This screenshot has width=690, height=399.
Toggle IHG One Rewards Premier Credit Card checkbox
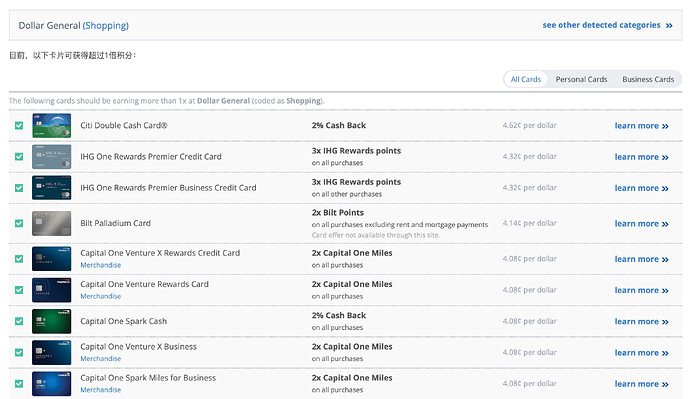click(x=19, y=157)
